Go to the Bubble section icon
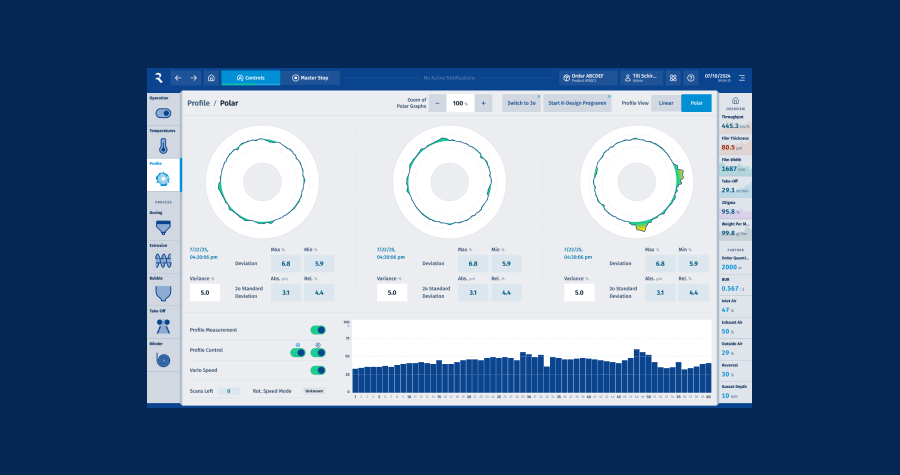 [x=163, y=293]
